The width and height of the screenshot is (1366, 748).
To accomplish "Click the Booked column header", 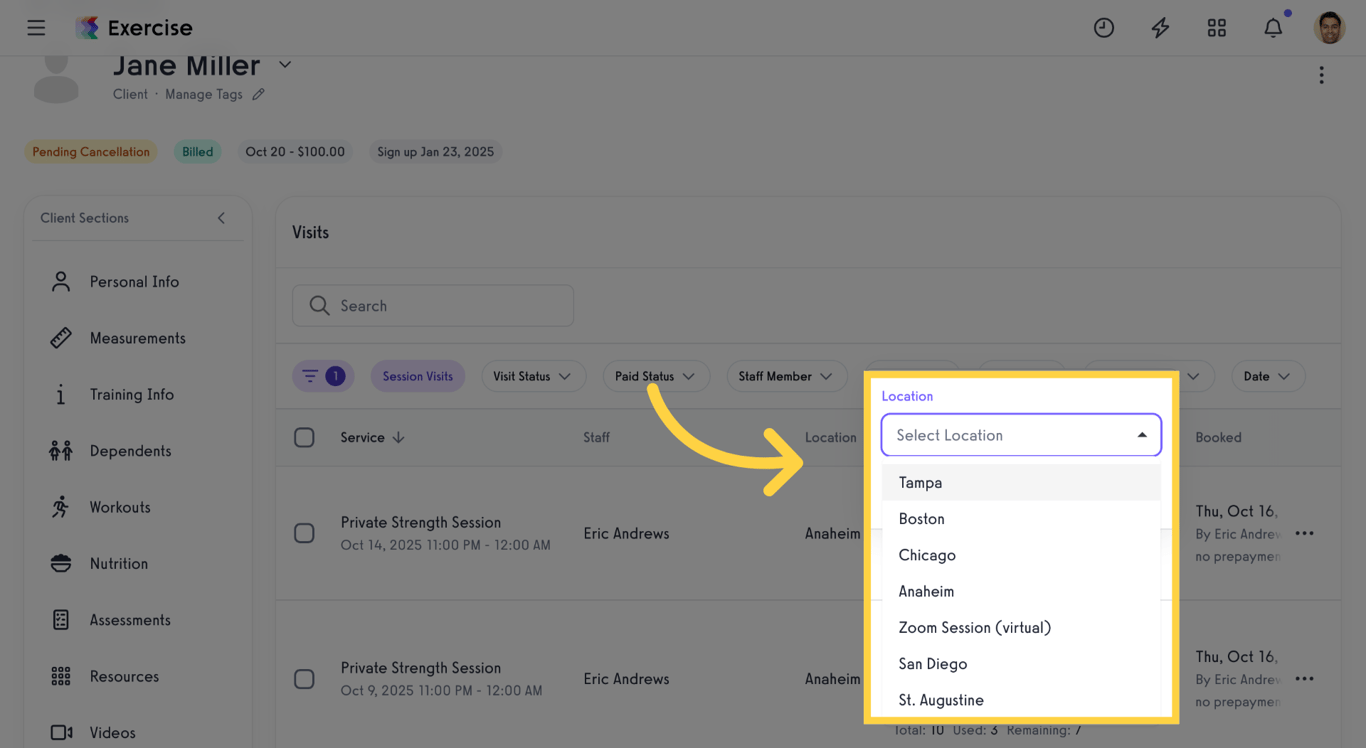I will click(1219, 438).
